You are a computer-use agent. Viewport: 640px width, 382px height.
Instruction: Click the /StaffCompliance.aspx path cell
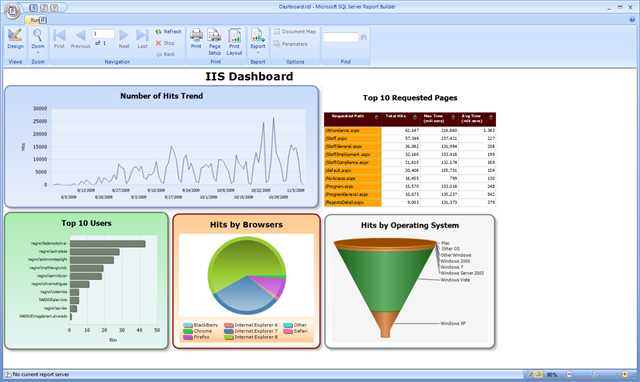[353, 162]
